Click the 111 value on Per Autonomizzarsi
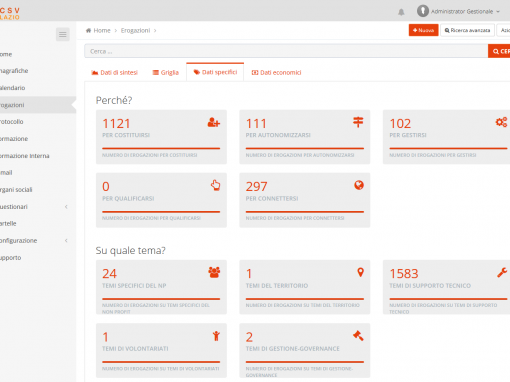Image resolution: width=510 pixels, height=382 pixels. click(256, 124)
